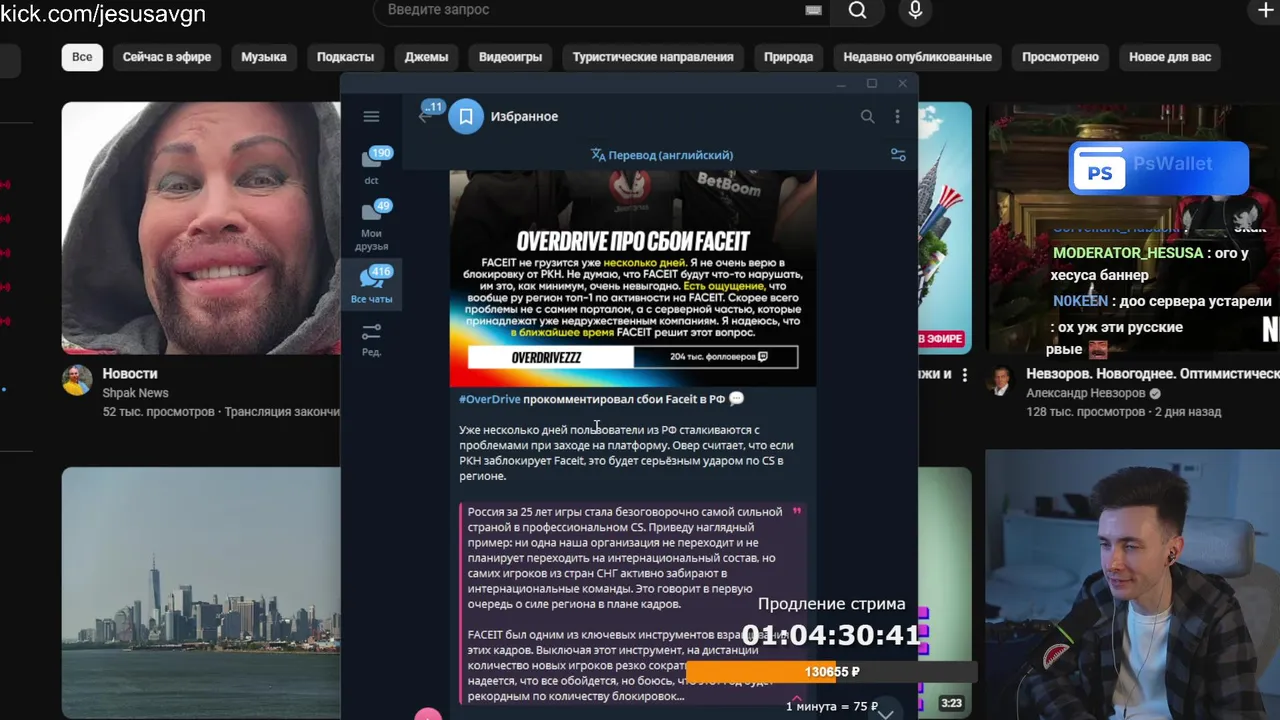The image size is (1280, 720).
Task: Edit folders with Ред. icon
Action: (371, 339)
